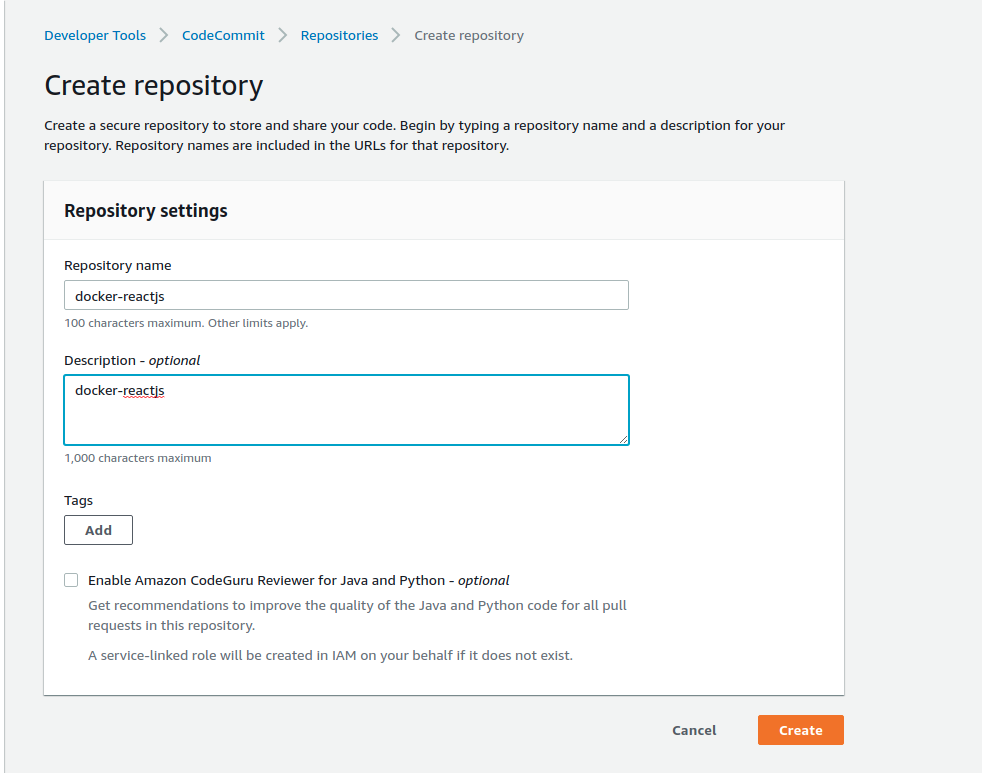Focus the Repository name input field

[346, 295]
